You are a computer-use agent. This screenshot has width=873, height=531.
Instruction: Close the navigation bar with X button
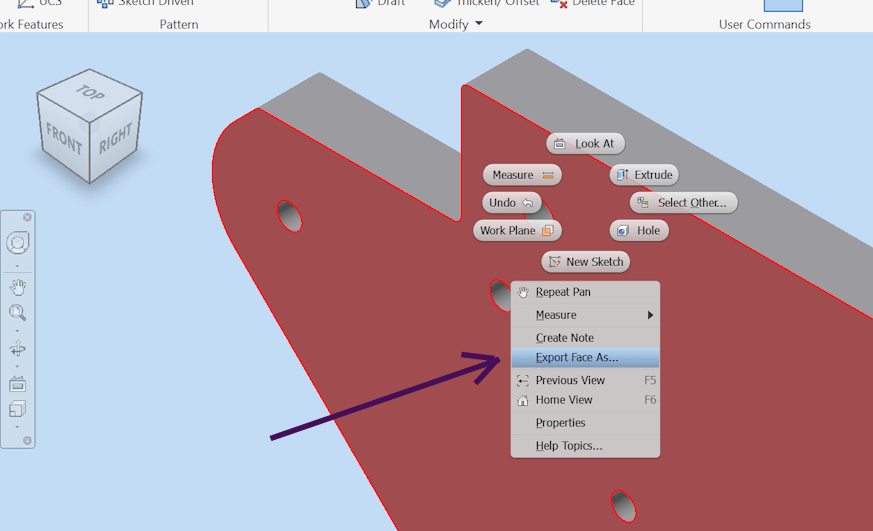click(27, 217)
